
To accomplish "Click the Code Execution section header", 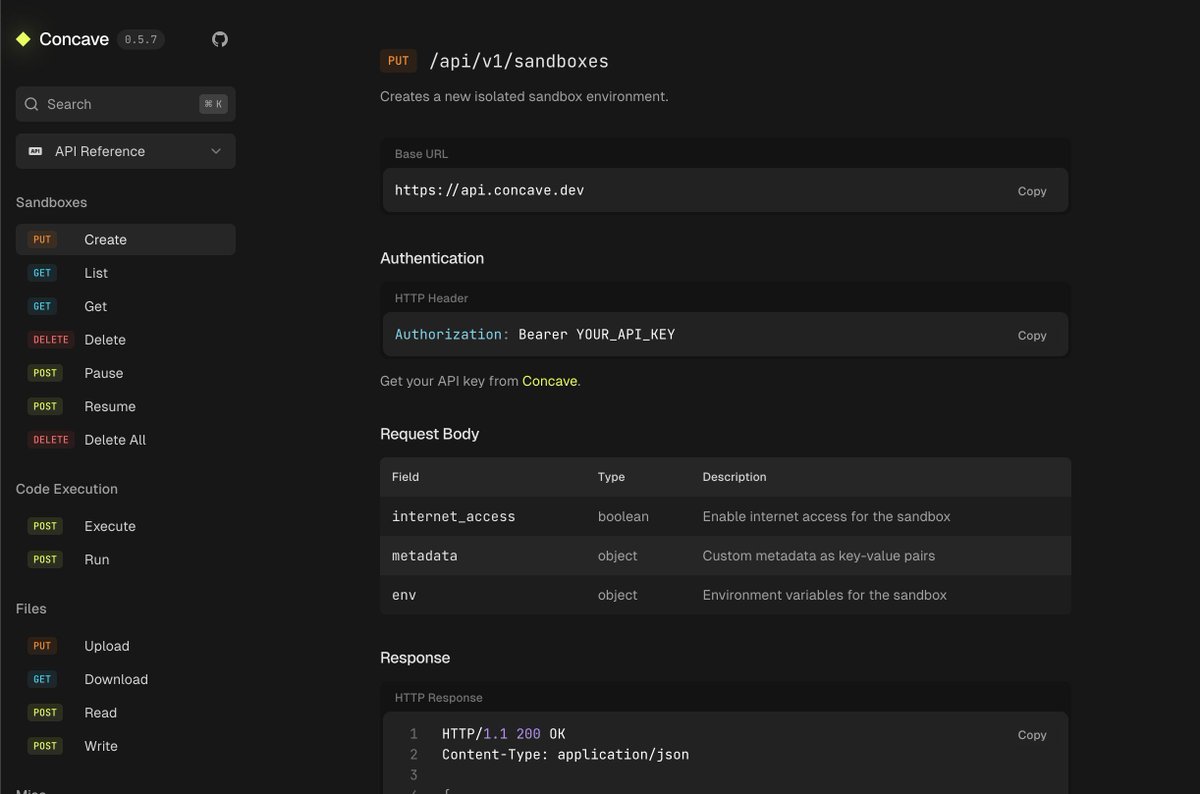I will [67, 489].
